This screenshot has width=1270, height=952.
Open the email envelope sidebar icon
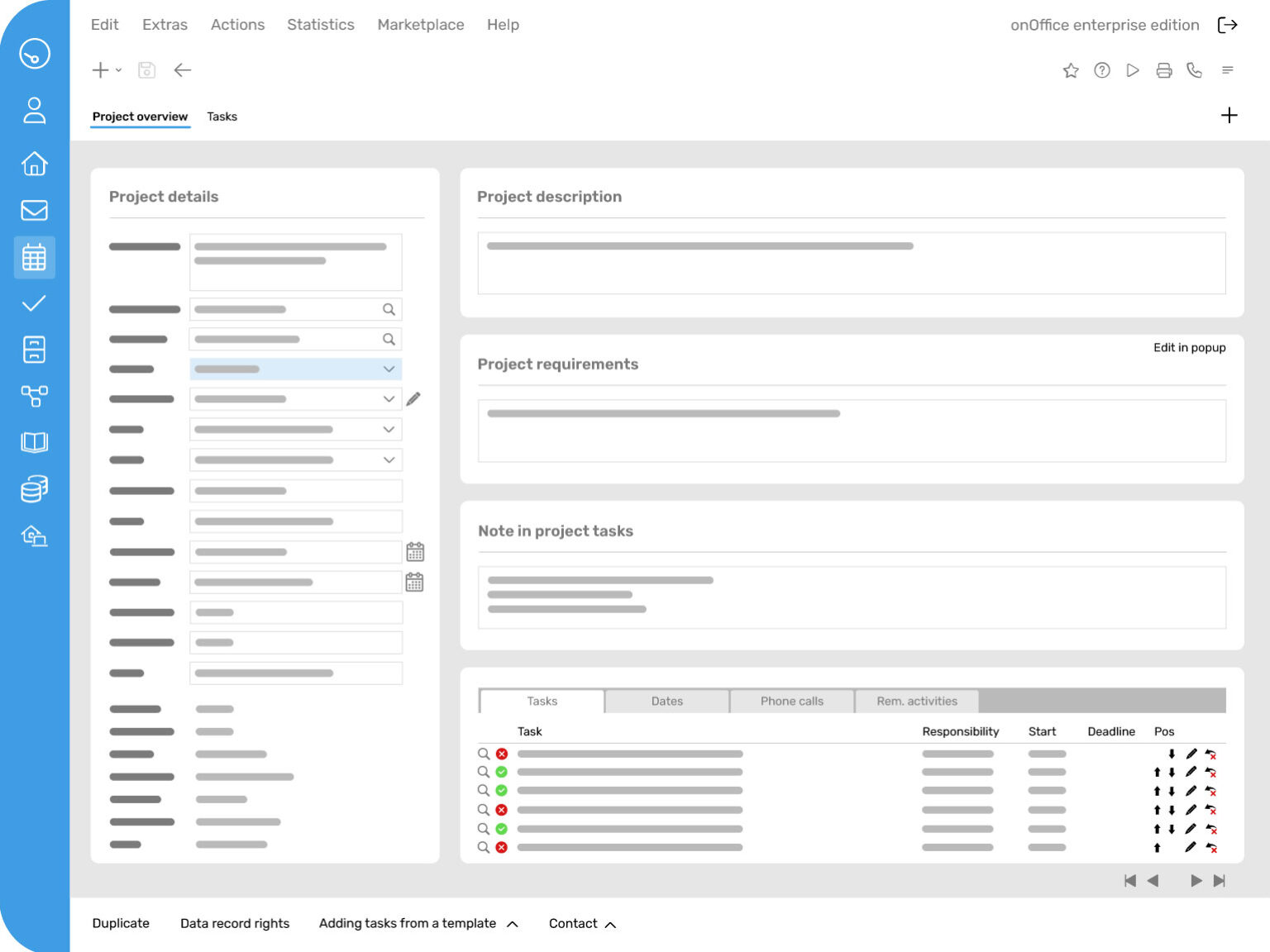(34, 210)
